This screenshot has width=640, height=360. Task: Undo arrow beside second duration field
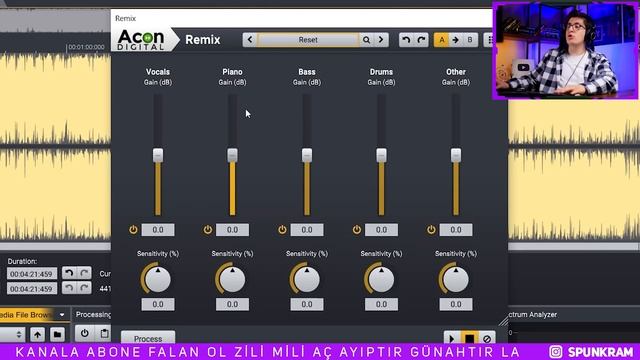click(69, 288)
